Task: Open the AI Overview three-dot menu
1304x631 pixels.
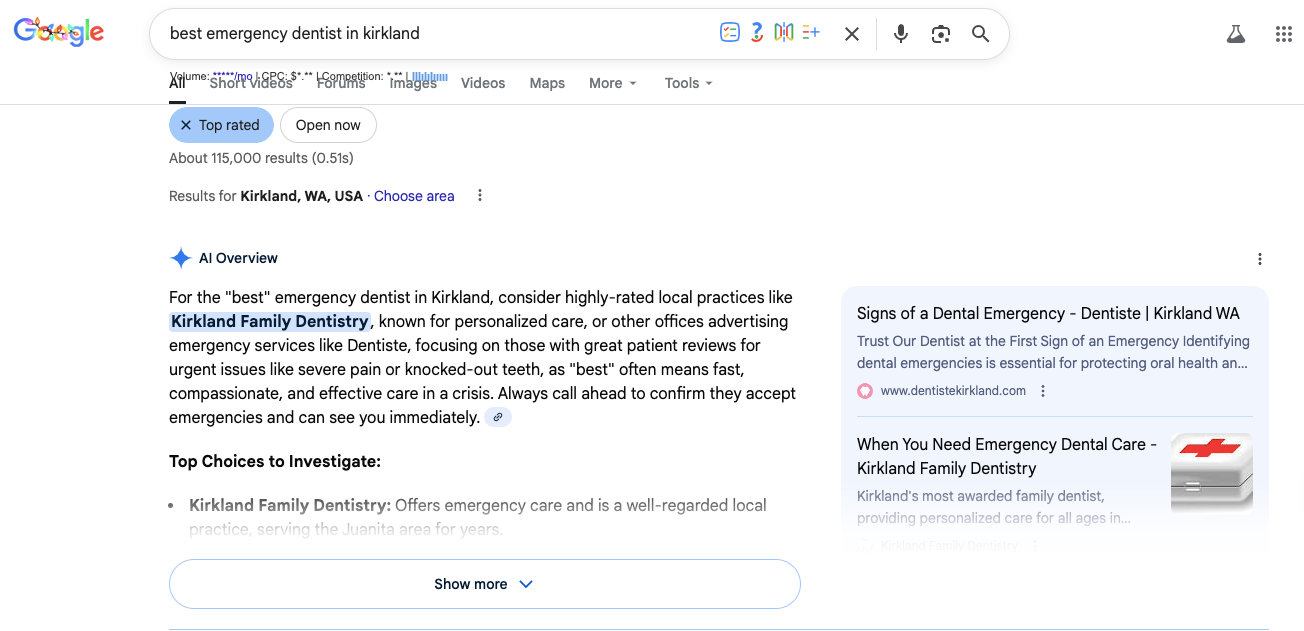Action: coord(1259,258)
